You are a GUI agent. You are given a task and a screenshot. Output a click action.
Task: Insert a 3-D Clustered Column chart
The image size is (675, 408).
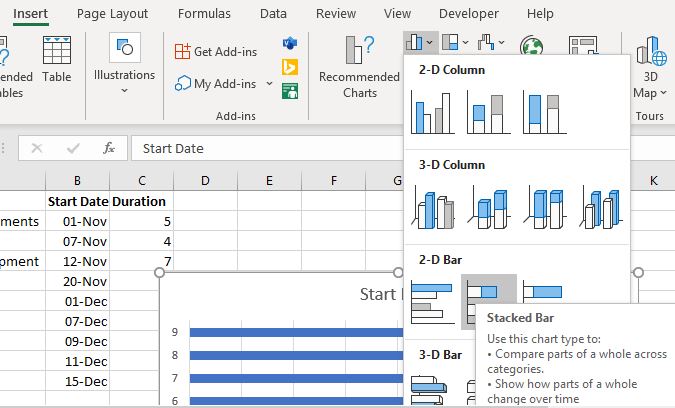[432, 207]
